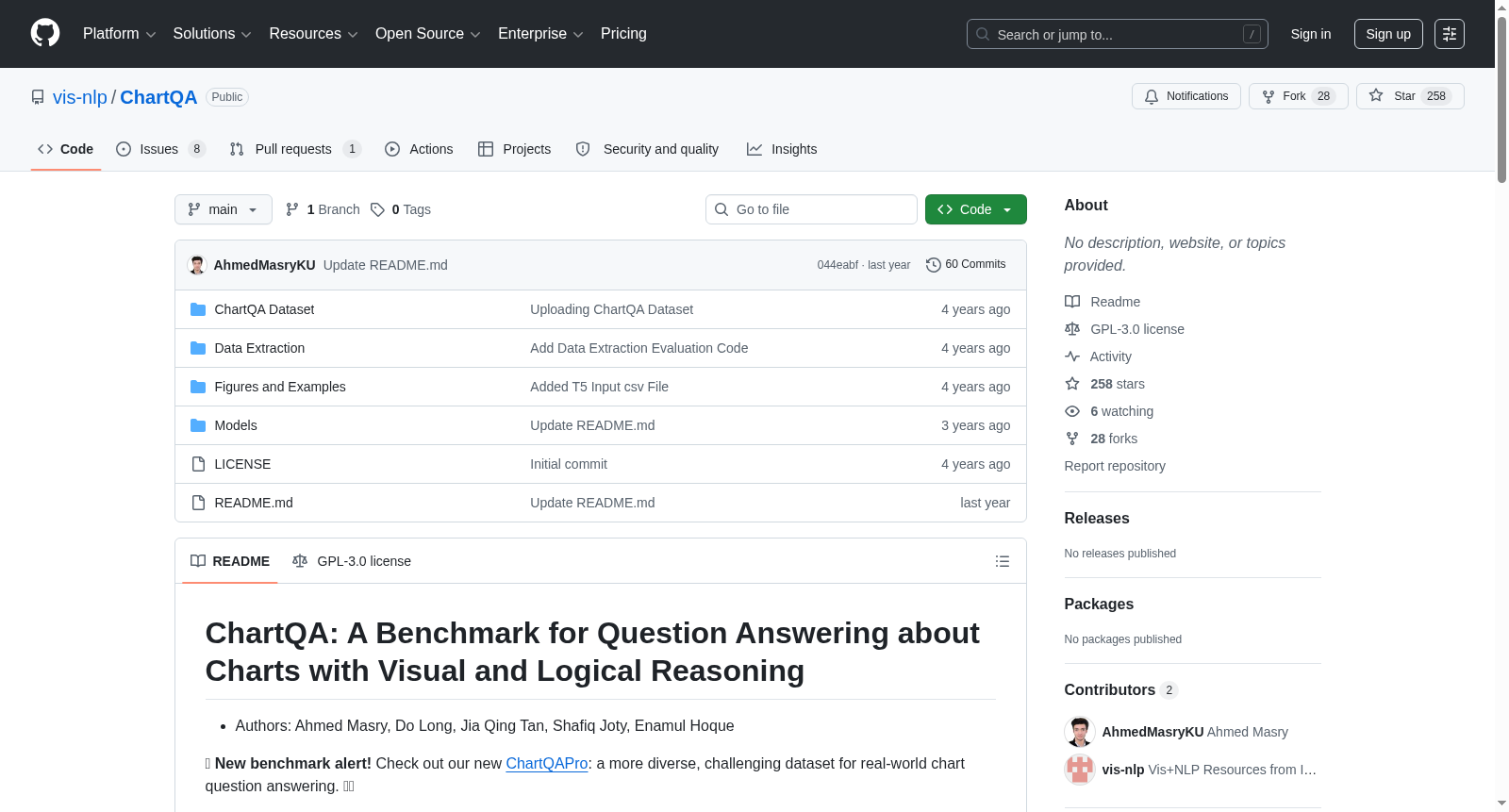Click the Models folder icon

click(198, 425)
